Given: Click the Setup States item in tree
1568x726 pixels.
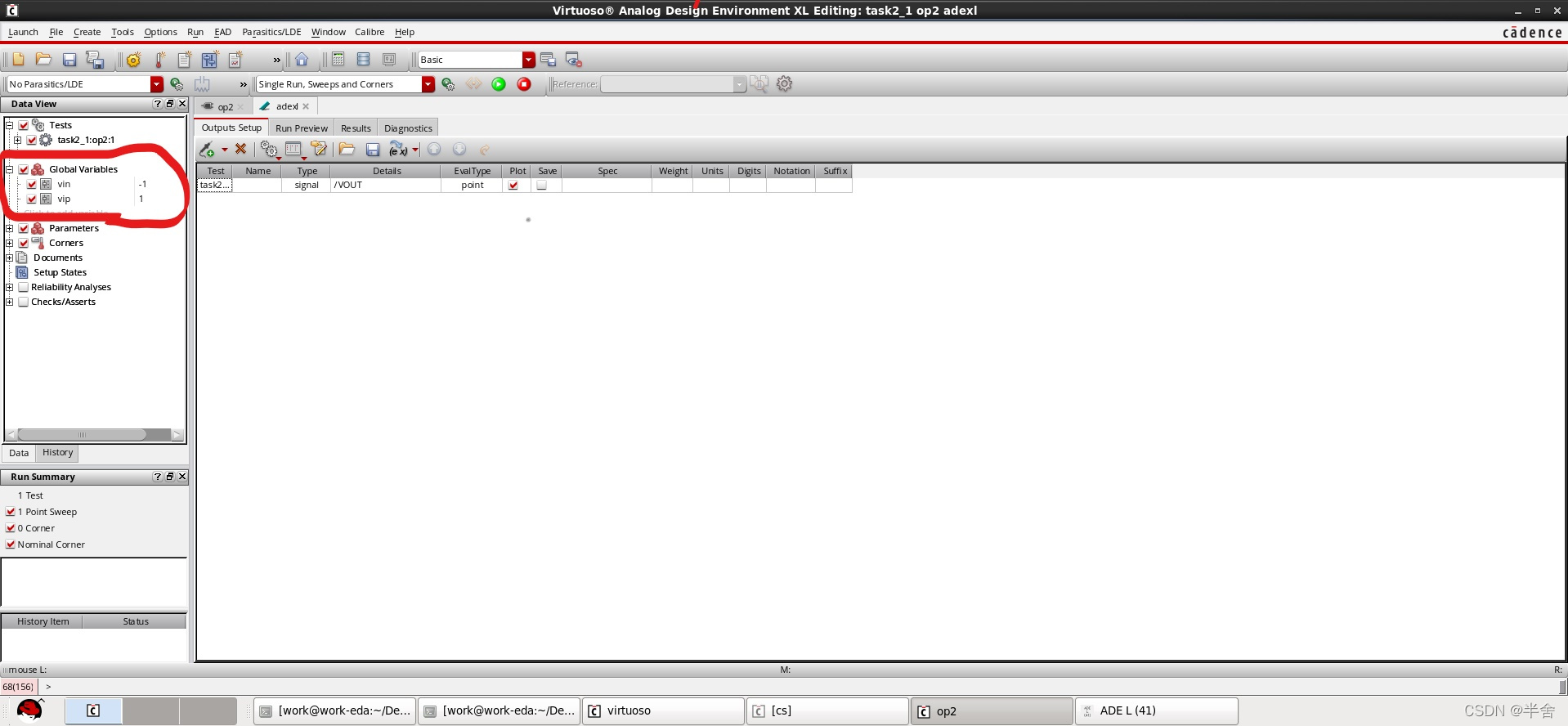Looking at the screenshot, I should 60,272.
